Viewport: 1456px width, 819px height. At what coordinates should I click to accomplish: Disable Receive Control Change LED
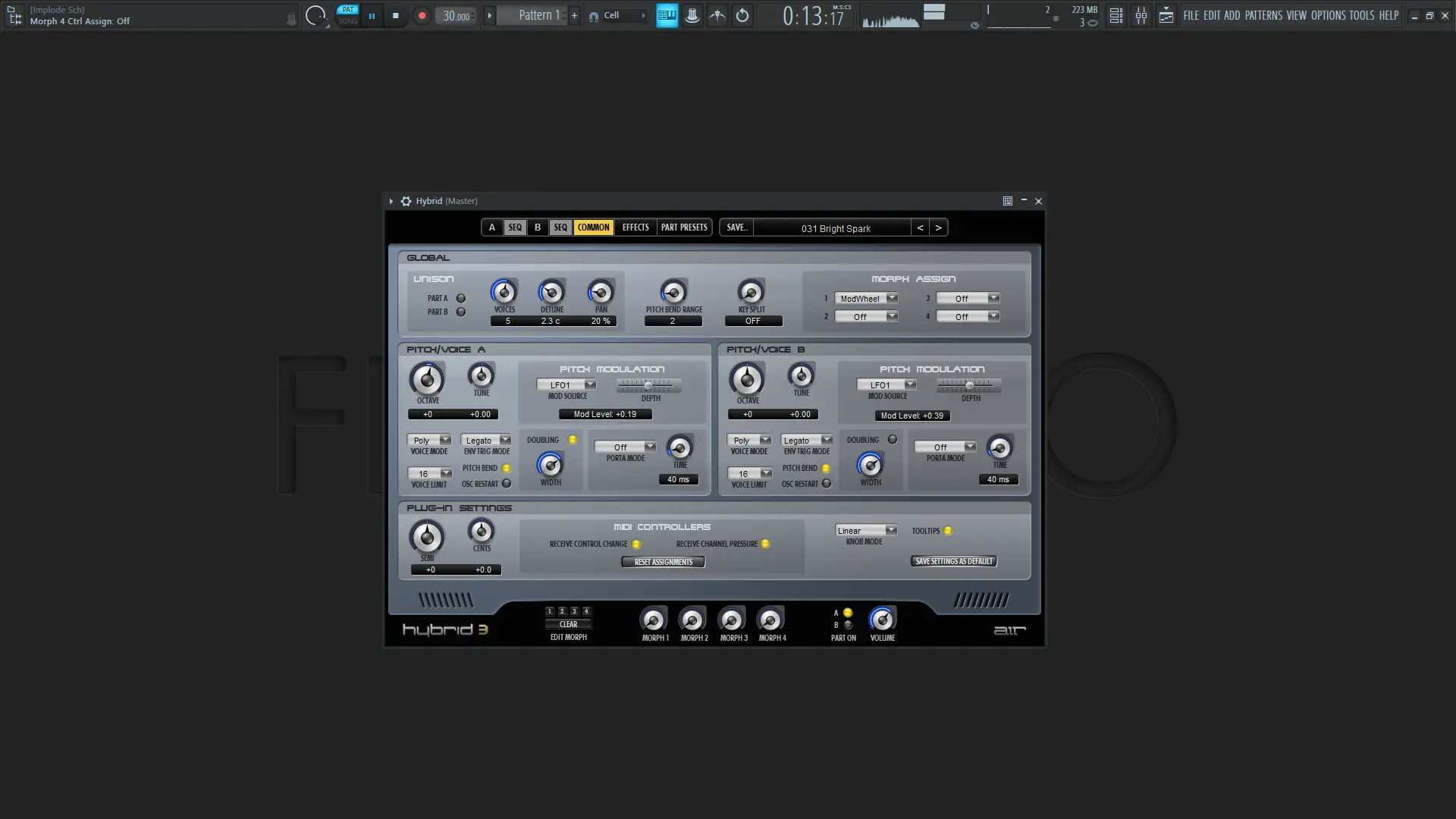(636, 544)
